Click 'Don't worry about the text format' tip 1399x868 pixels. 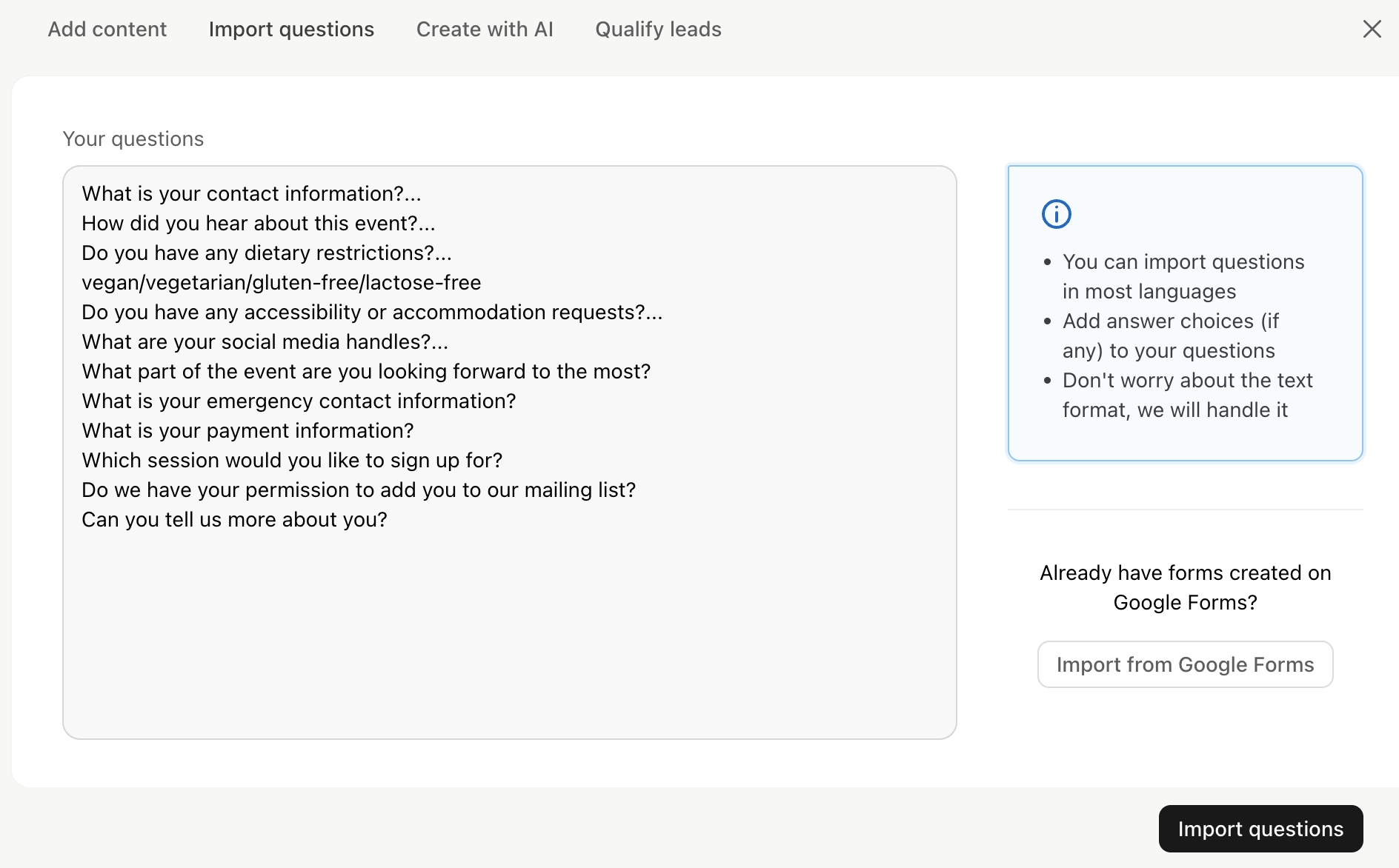tap(1188, 395)
